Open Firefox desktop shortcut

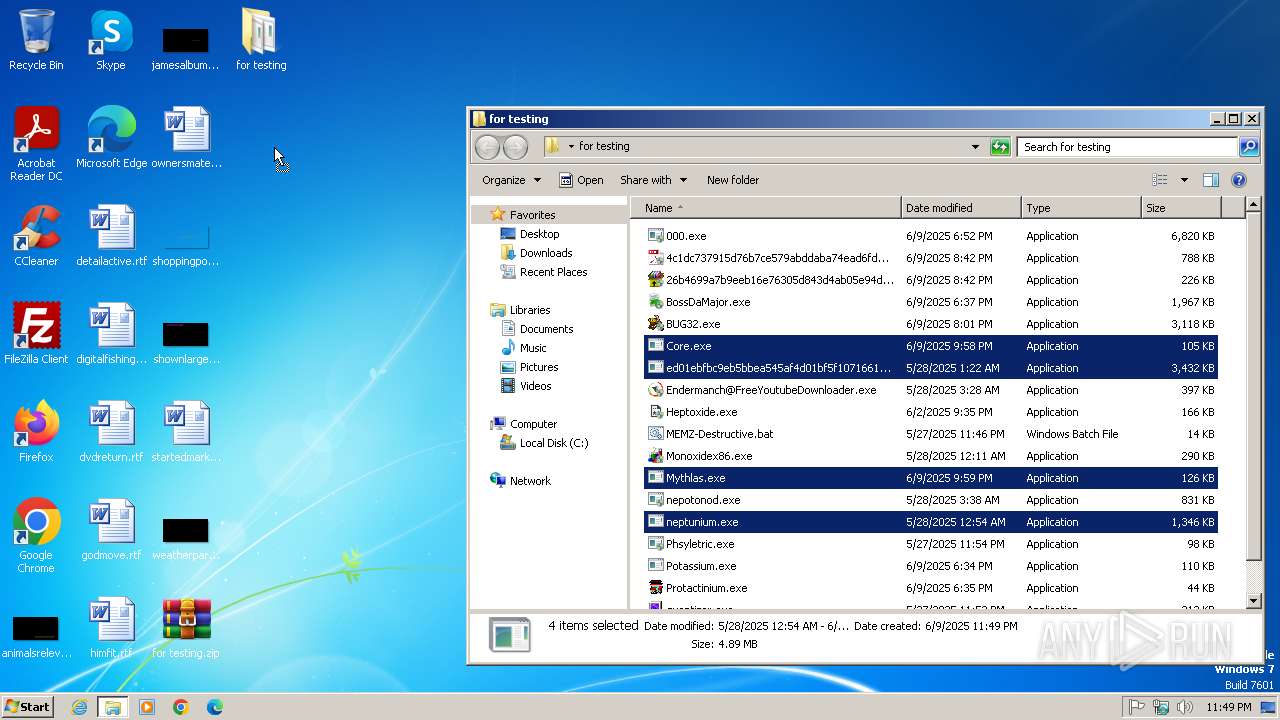[36, 432]
